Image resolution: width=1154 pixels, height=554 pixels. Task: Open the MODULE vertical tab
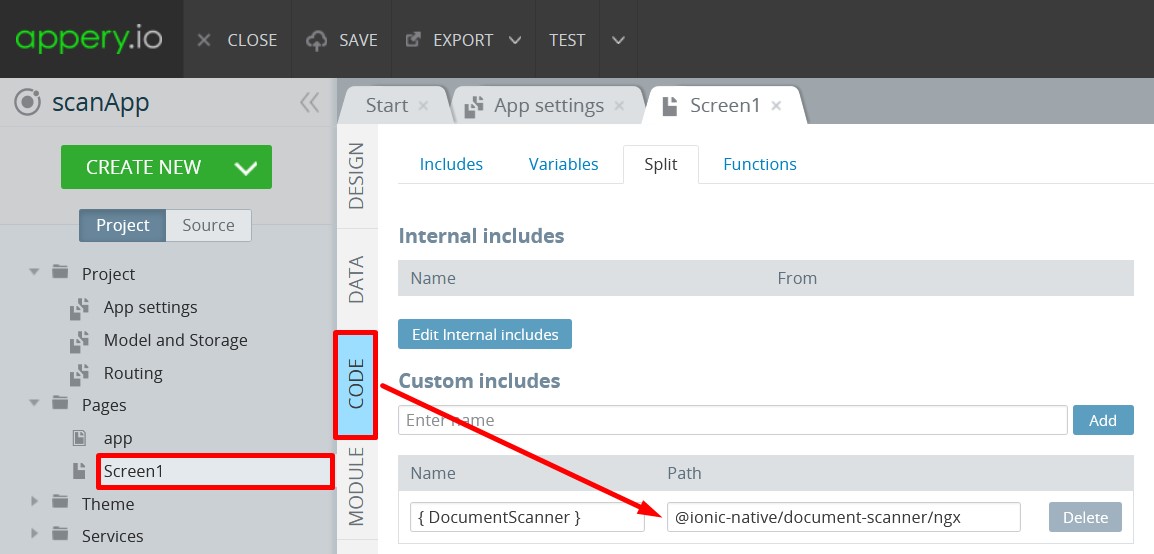tap(357, 487)
